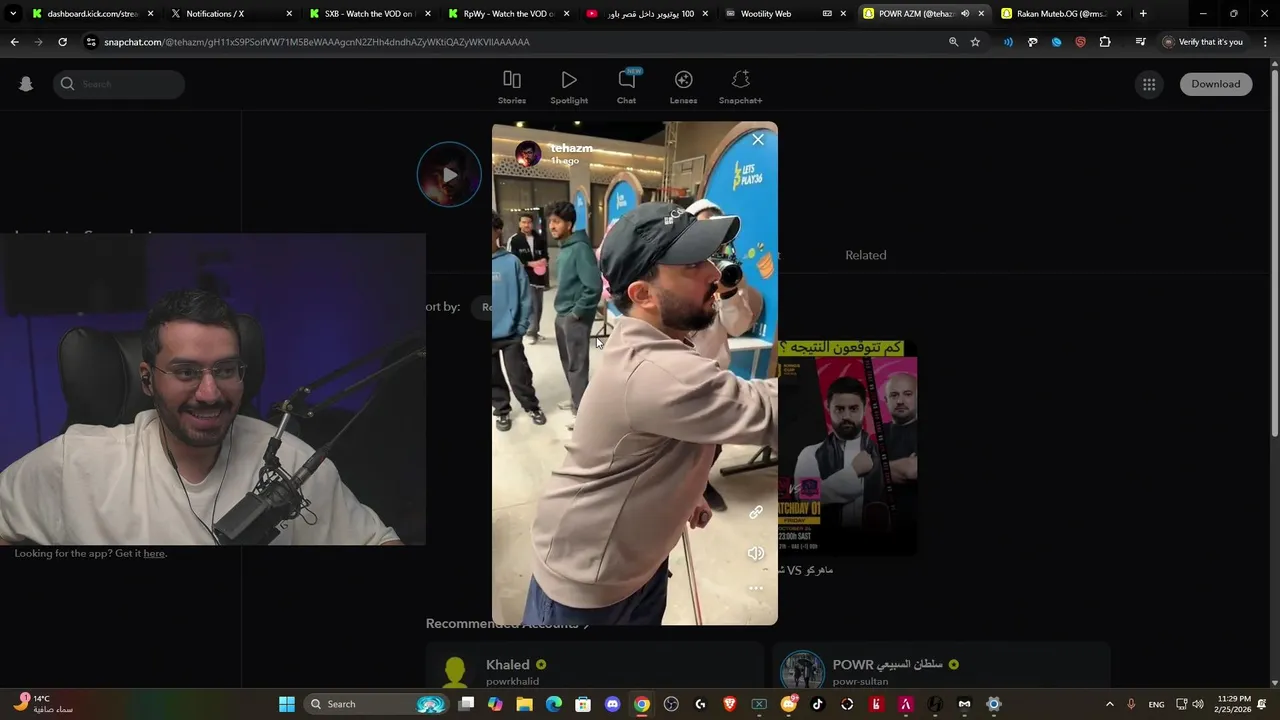Play the profile story circle
The width and height of the screenshot is (1280, 720).
point(449,175)
